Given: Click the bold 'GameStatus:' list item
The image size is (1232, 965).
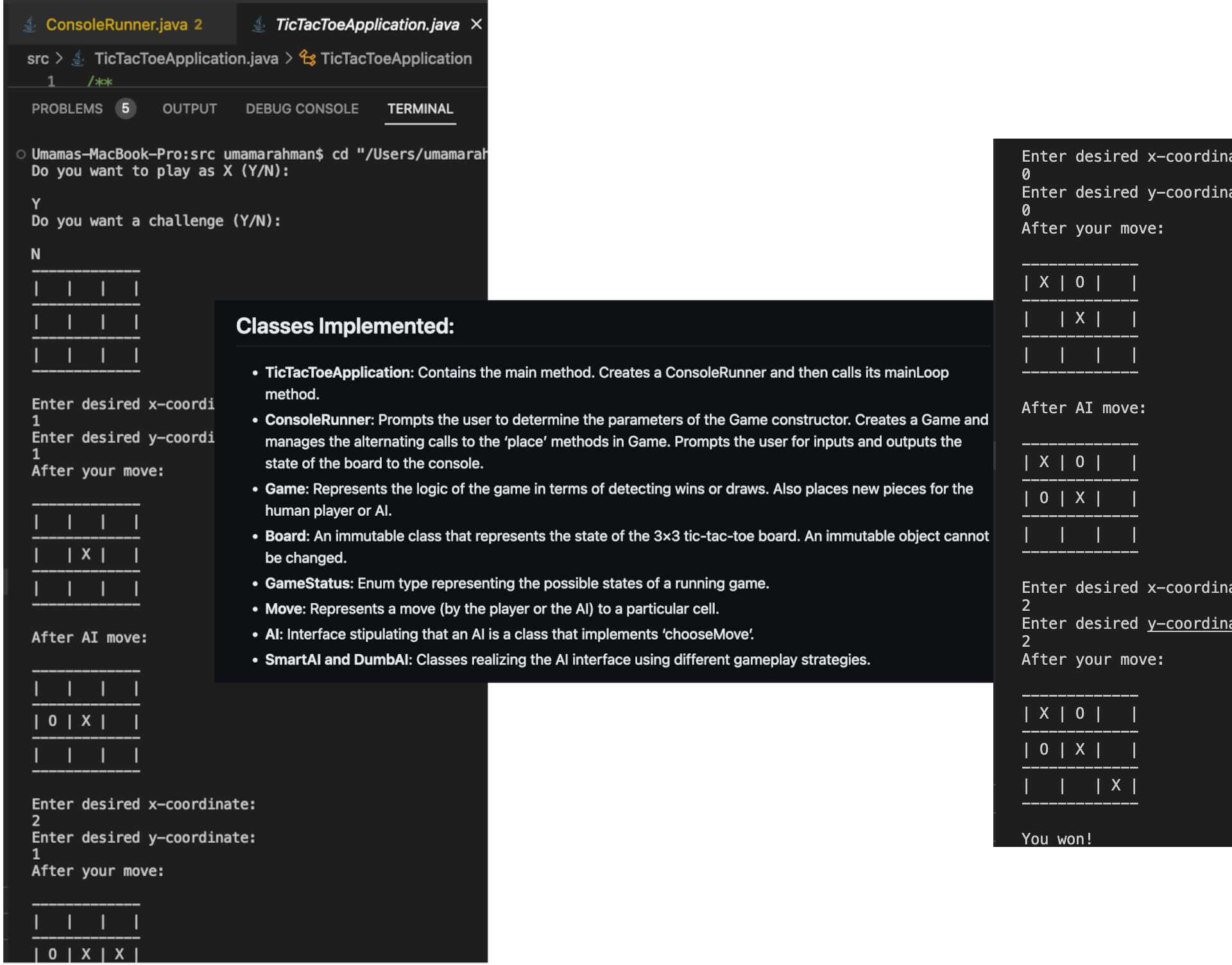Looking at the screenshot, I should click(x=309, y=583).
